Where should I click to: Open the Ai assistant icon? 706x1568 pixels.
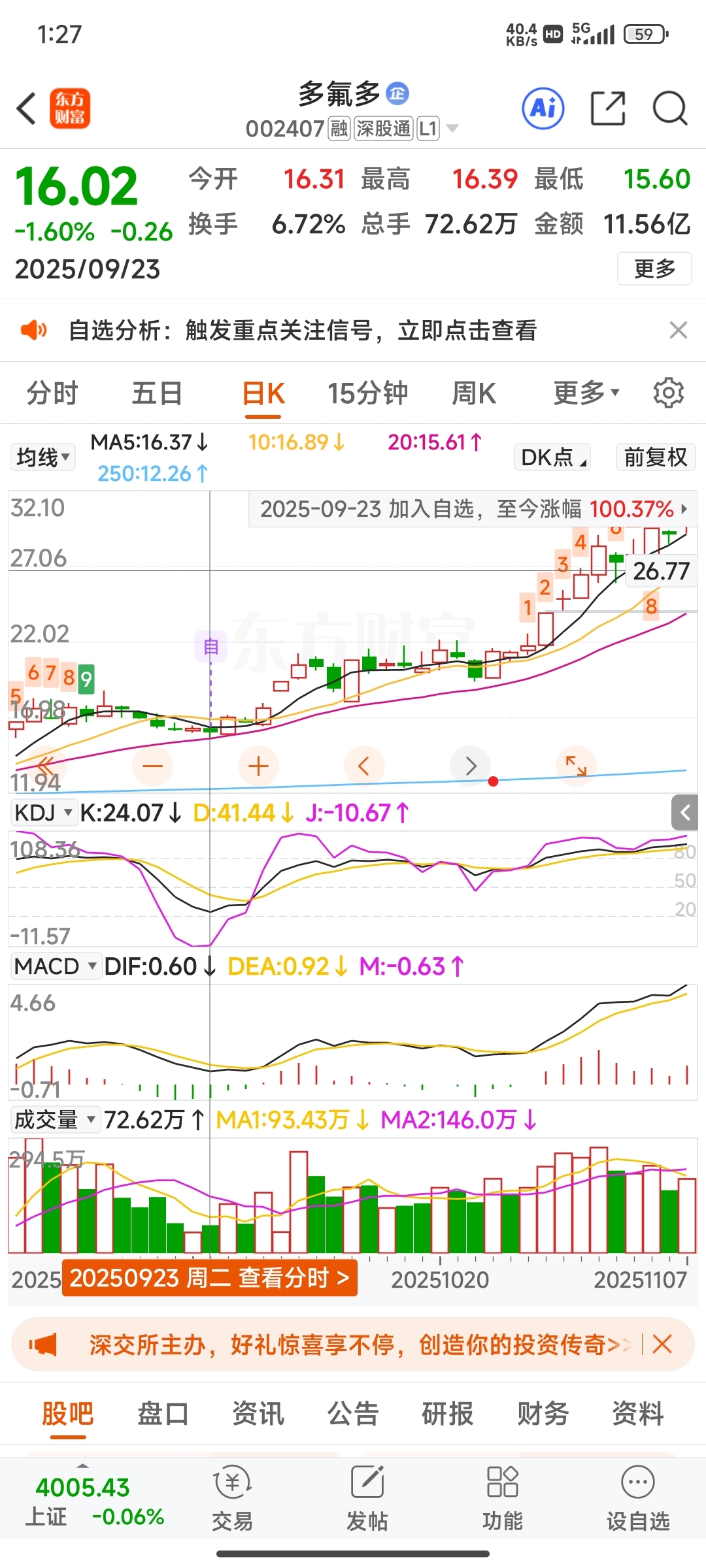tap(543, 108)
